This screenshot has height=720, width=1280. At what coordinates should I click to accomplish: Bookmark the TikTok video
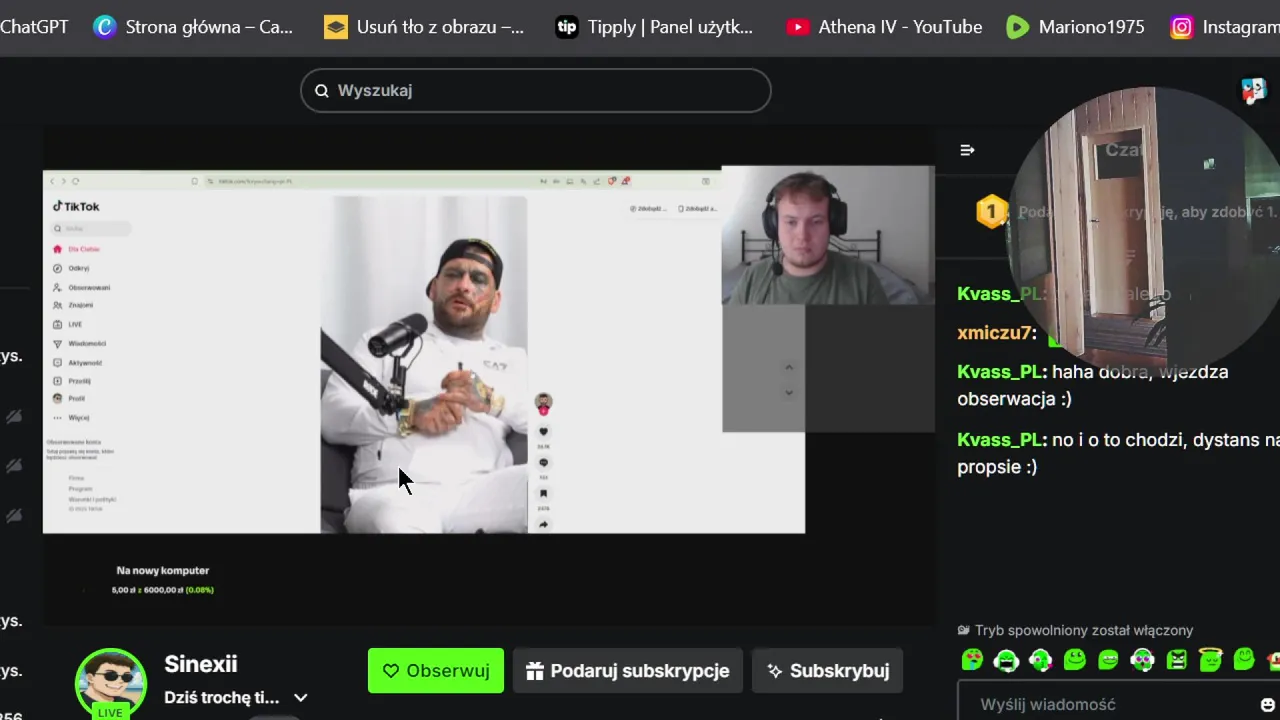click(x=543, y=493)
